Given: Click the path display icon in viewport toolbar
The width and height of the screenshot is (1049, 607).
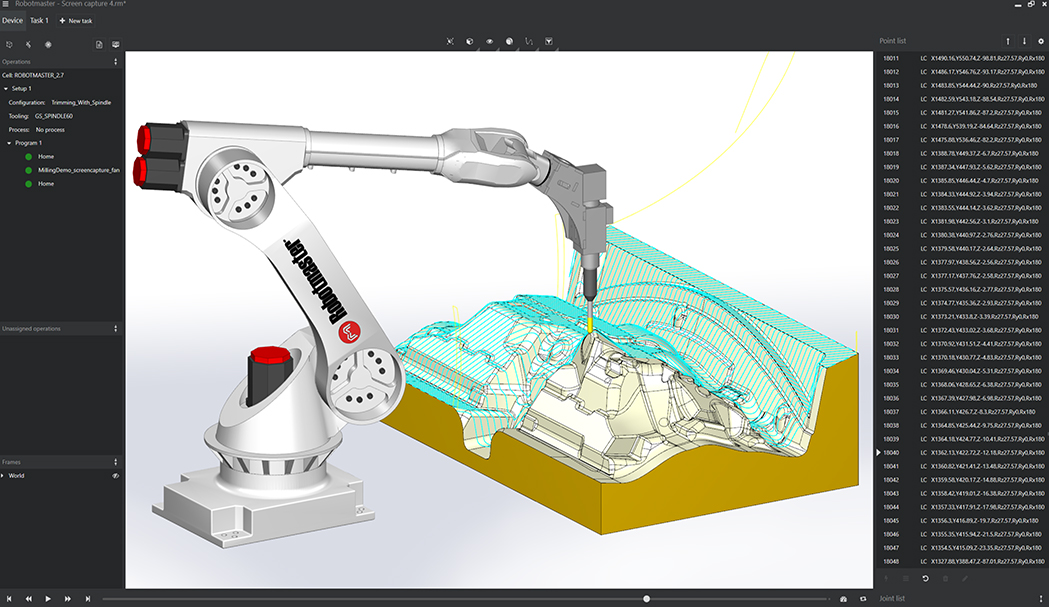Looking at the screenshot, I should 529,41.
